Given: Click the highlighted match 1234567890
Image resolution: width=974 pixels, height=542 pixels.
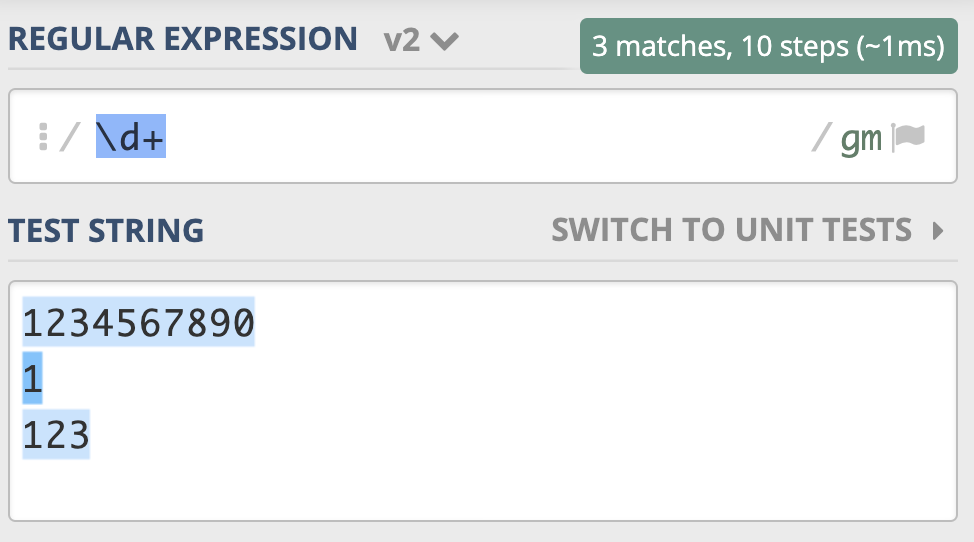Looking at the screenshot, I should 138,322.
